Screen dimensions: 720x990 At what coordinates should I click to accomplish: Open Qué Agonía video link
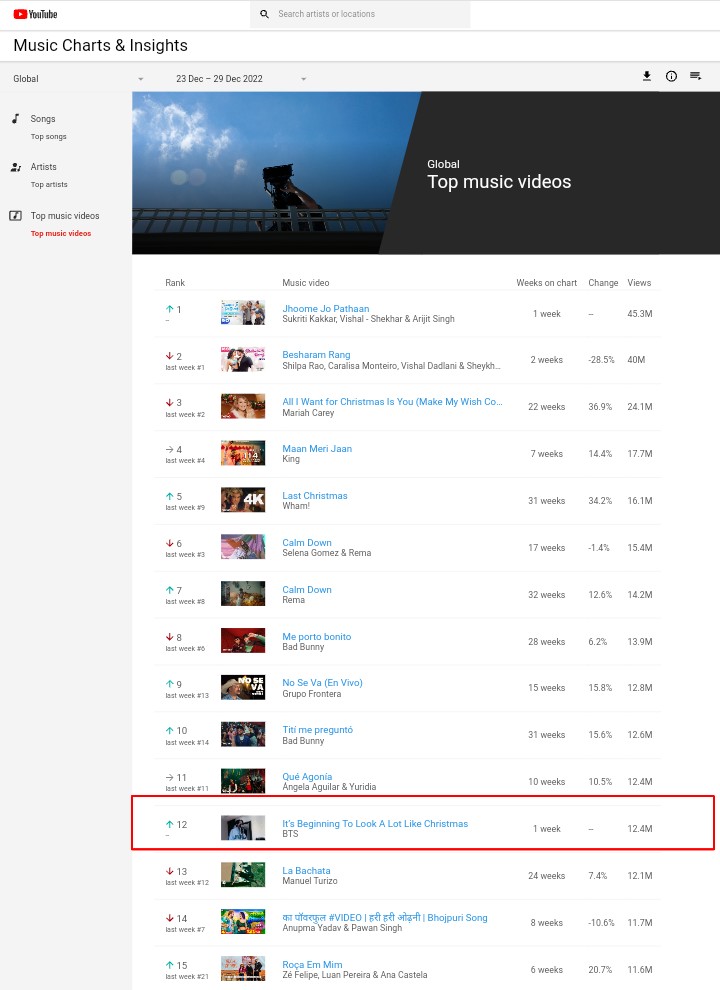pyautogui.click(x=308, y=777)
